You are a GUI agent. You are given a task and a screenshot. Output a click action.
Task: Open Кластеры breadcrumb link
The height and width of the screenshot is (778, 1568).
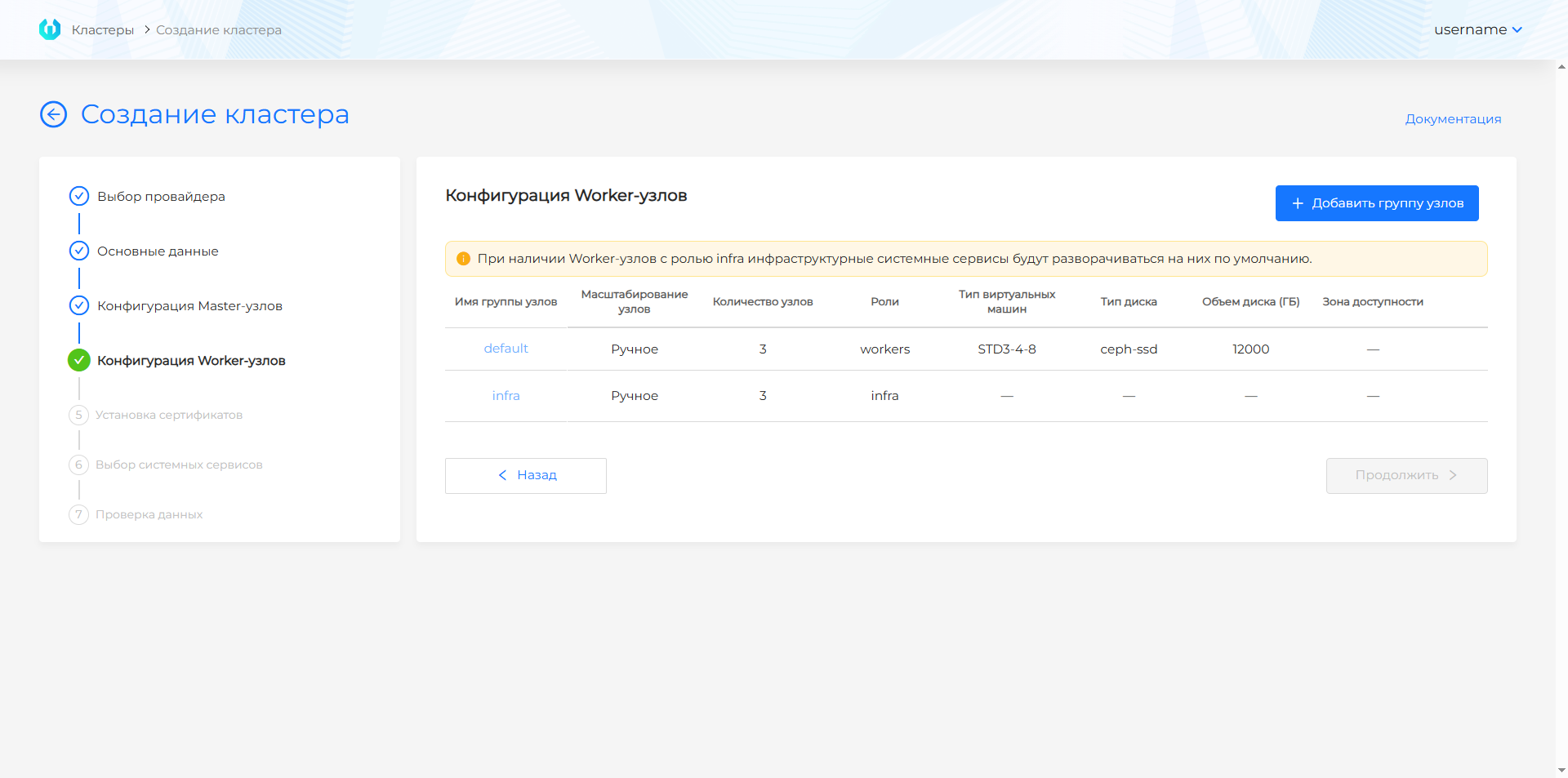click(x=103, y=30)
